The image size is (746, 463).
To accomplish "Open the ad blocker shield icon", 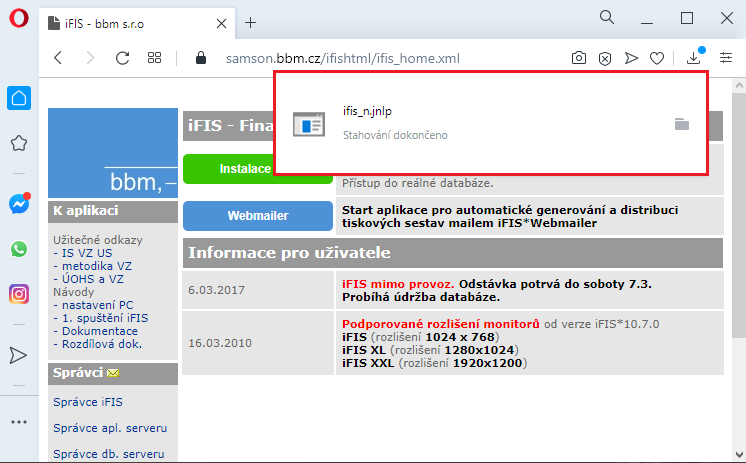I will point(605,59).
